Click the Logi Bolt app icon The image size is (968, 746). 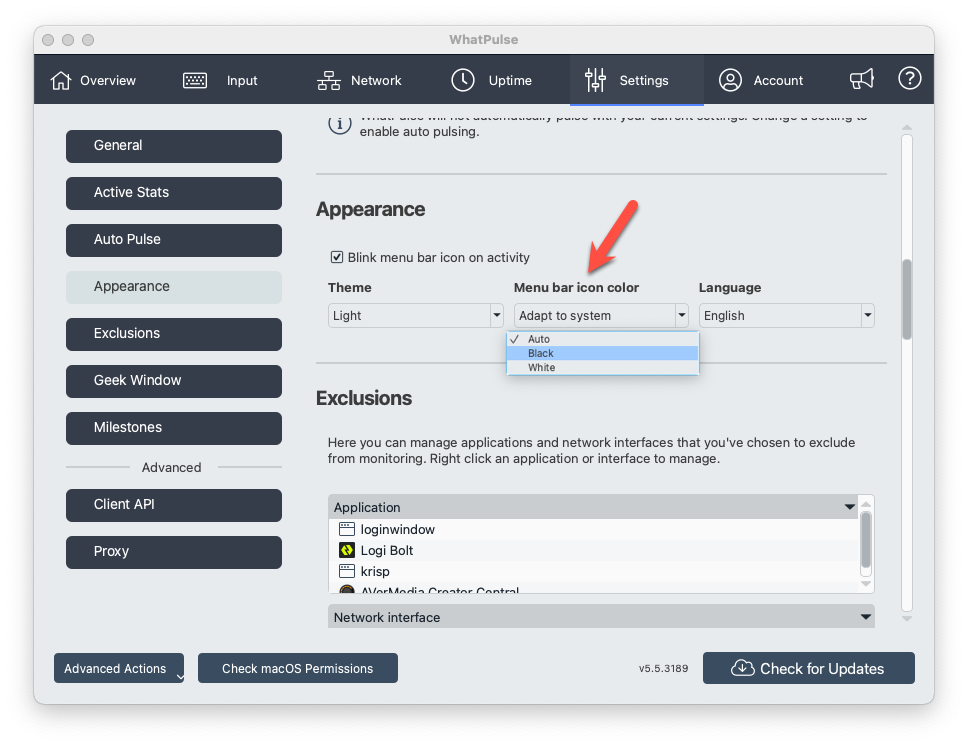tap(347, 550)
